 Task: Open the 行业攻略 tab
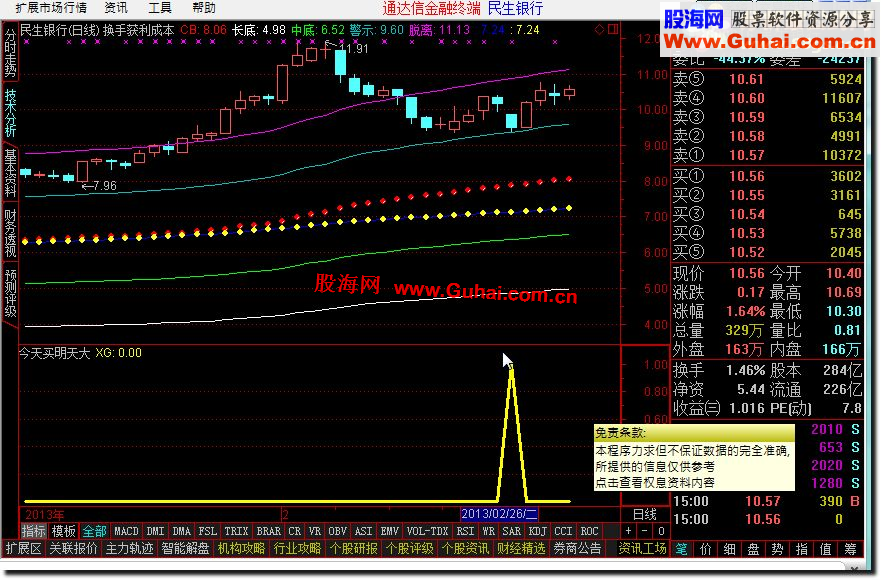297,548
